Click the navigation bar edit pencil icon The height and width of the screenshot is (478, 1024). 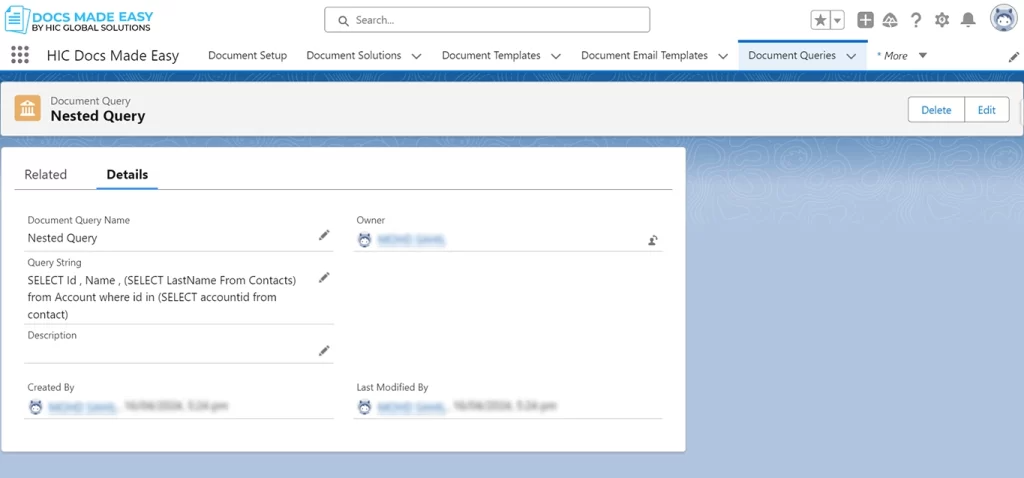(1014, 57)
